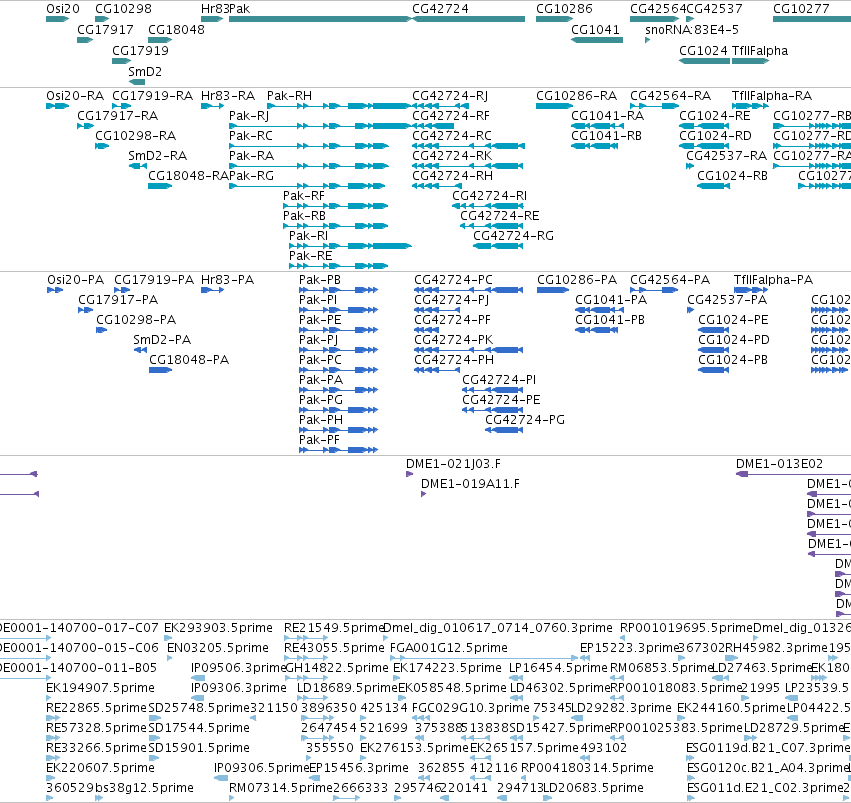Click the FGA001G12.5prime EST label
This screenshot has height=803, width=851.
(x=449, y=648)
